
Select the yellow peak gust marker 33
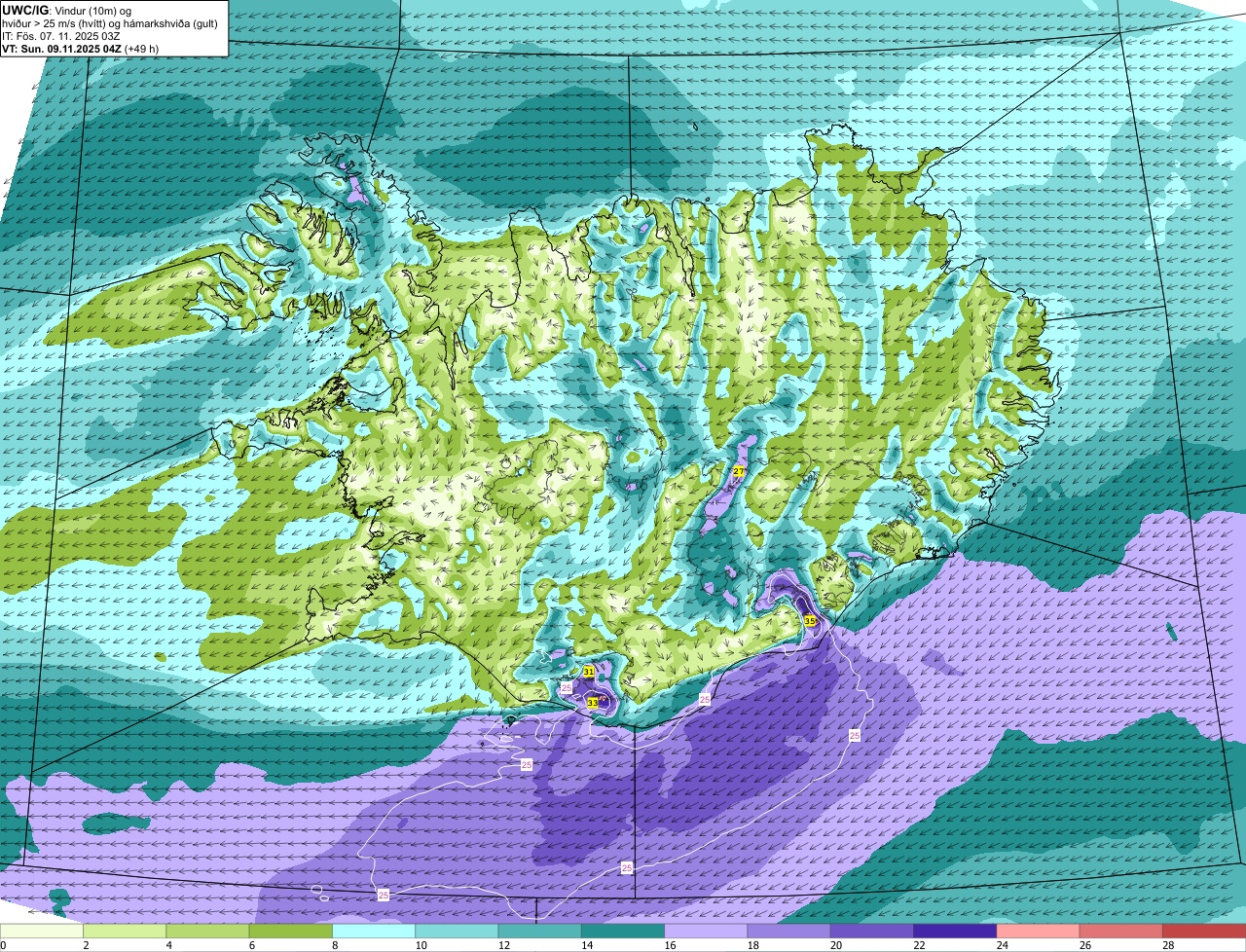point(592,702)
